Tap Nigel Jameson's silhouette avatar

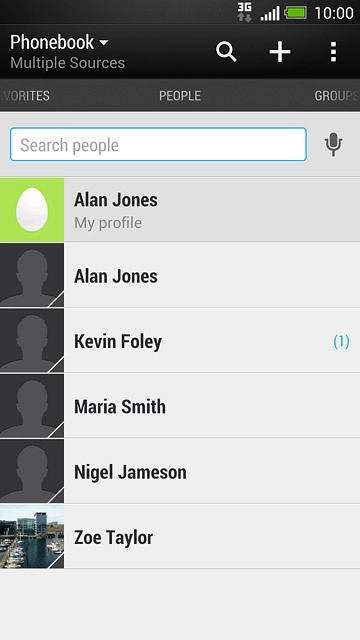(x=32, y=471)
